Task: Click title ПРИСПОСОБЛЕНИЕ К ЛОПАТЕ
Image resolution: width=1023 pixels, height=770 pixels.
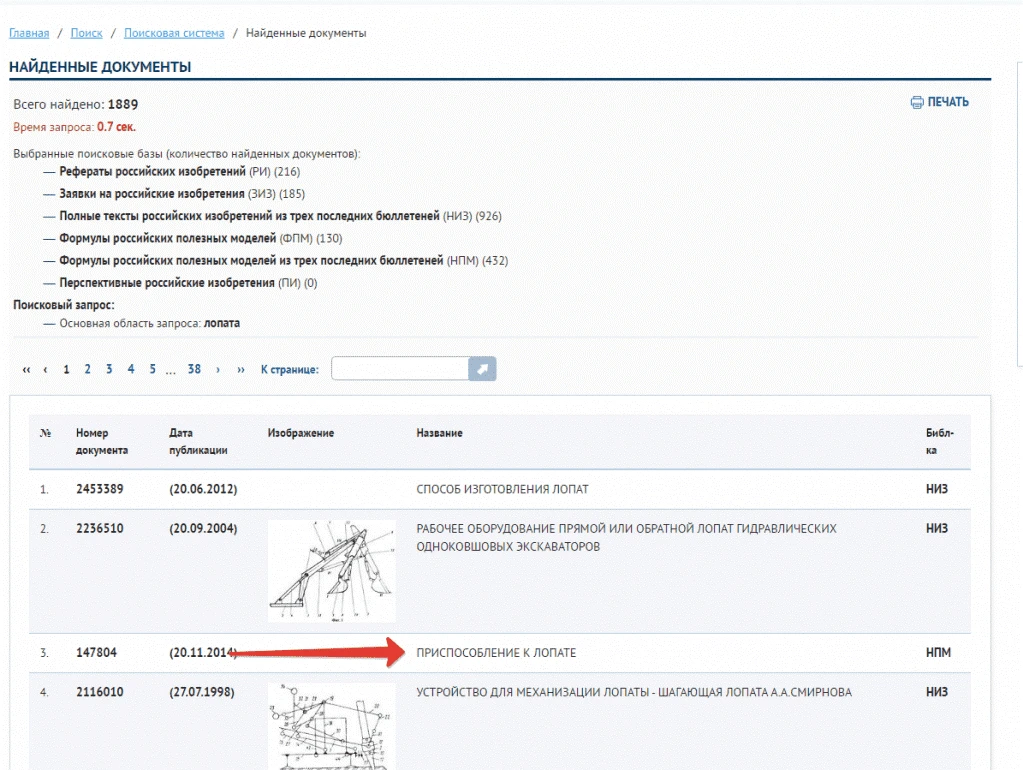Action: click(496, 653)
